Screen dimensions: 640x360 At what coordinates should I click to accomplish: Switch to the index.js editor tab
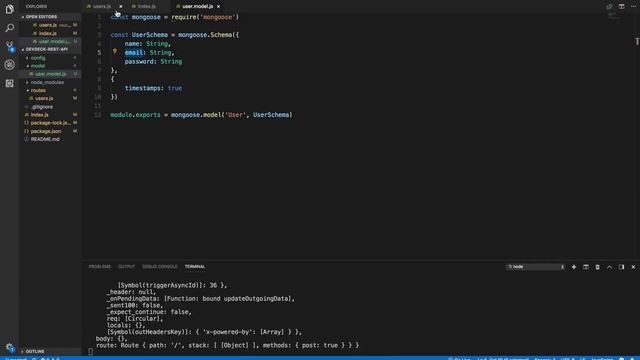click(x=146, y=7)
